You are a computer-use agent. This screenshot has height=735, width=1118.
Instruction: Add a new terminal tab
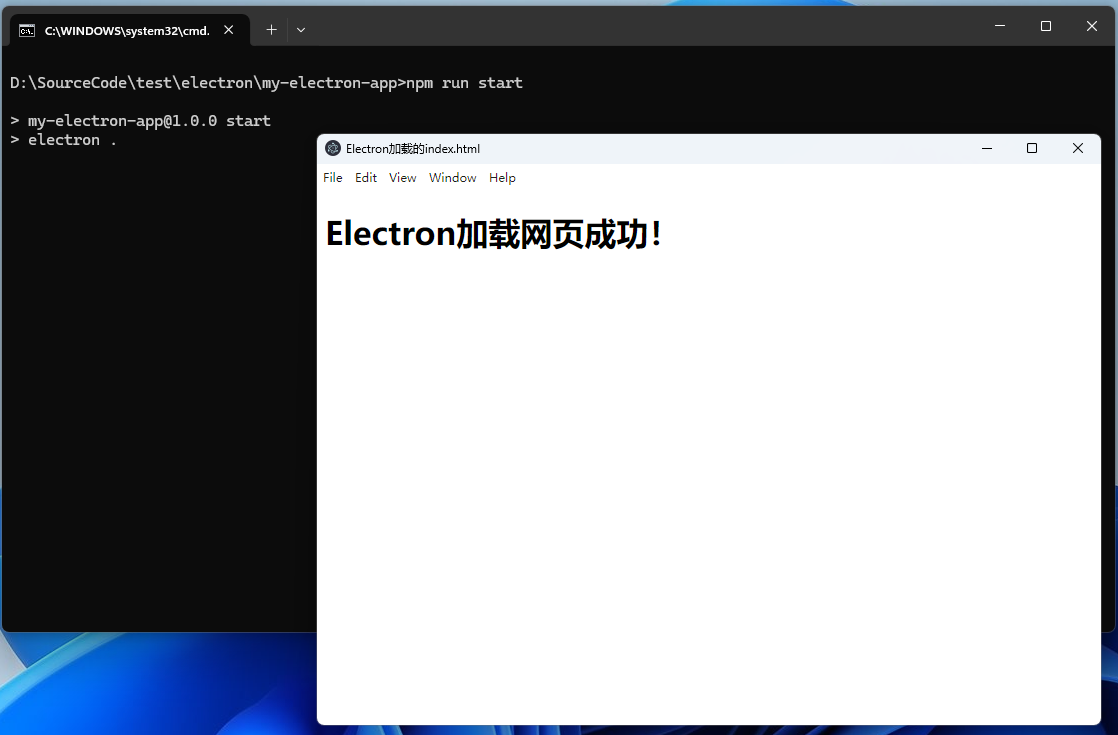point(271,30)
